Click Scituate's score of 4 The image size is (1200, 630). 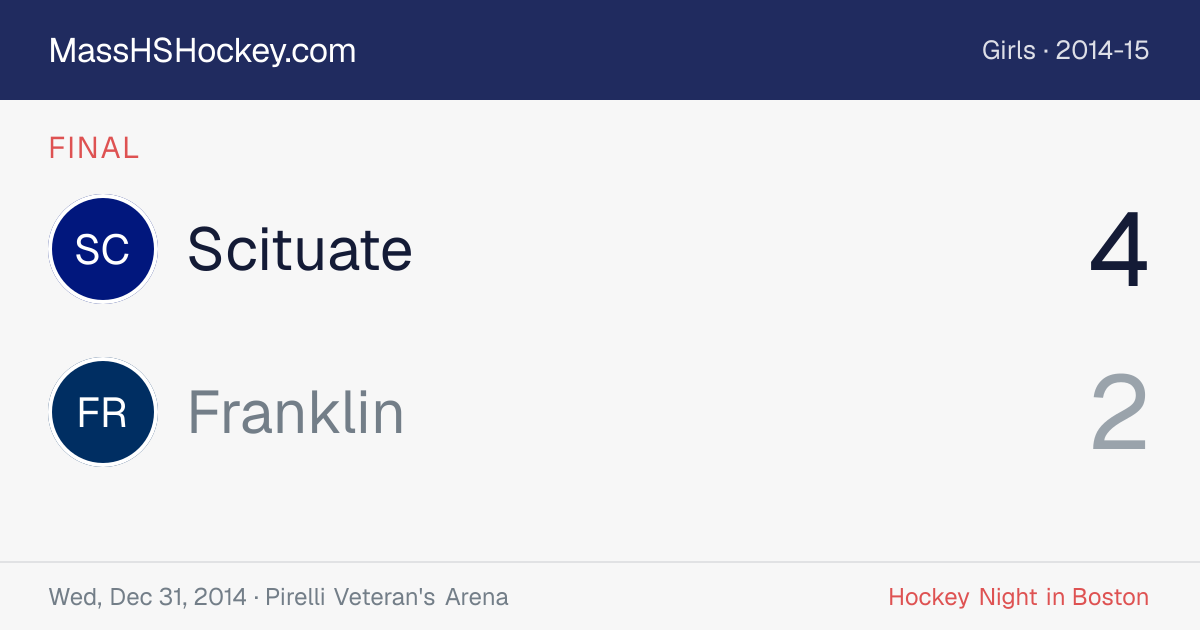coord(1119,250)
